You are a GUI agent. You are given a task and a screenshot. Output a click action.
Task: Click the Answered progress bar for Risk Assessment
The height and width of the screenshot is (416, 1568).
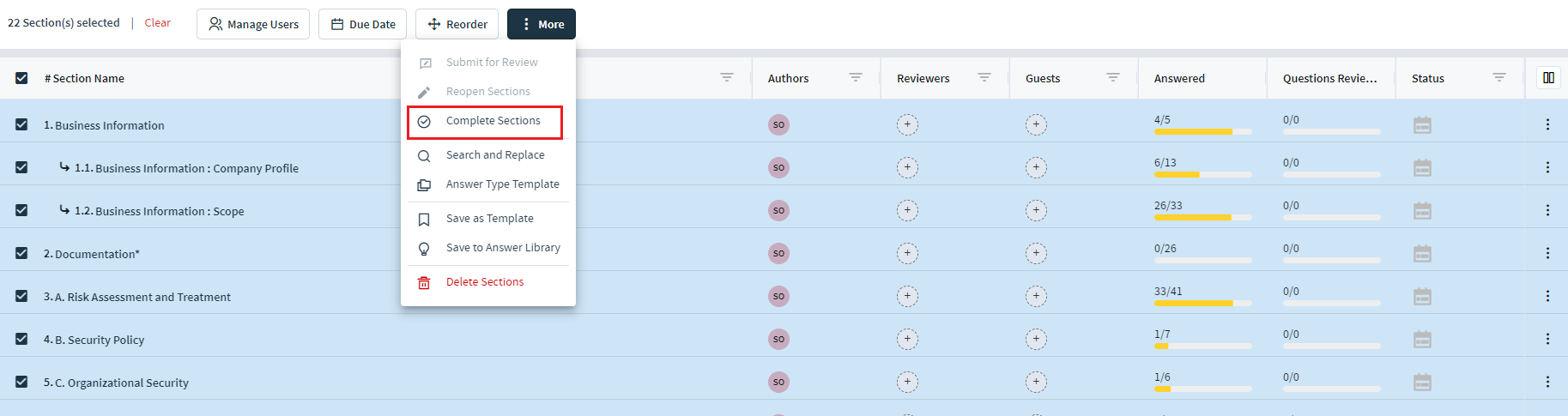coord(1202,303)
